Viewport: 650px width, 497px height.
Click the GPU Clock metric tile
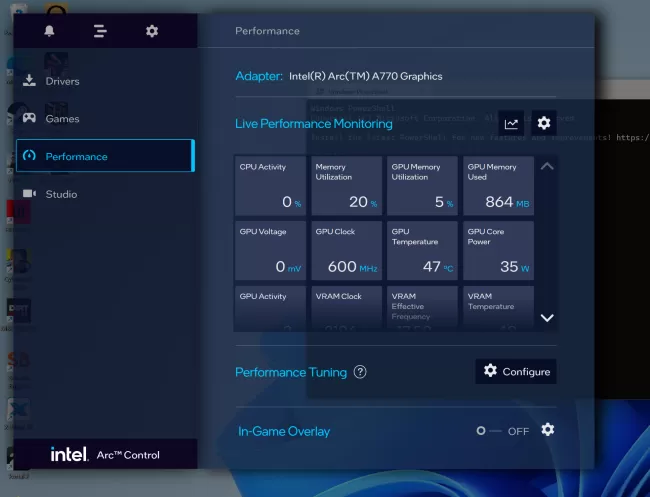point(346,251)
